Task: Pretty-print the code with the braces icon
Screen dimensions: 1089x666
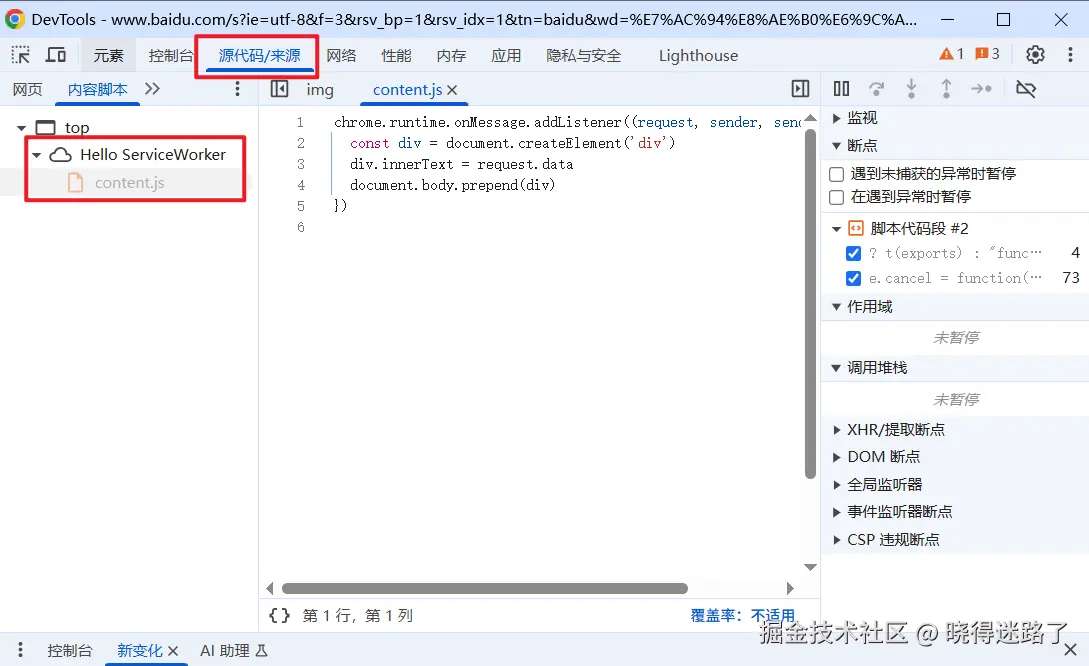Action: [279, 615]
